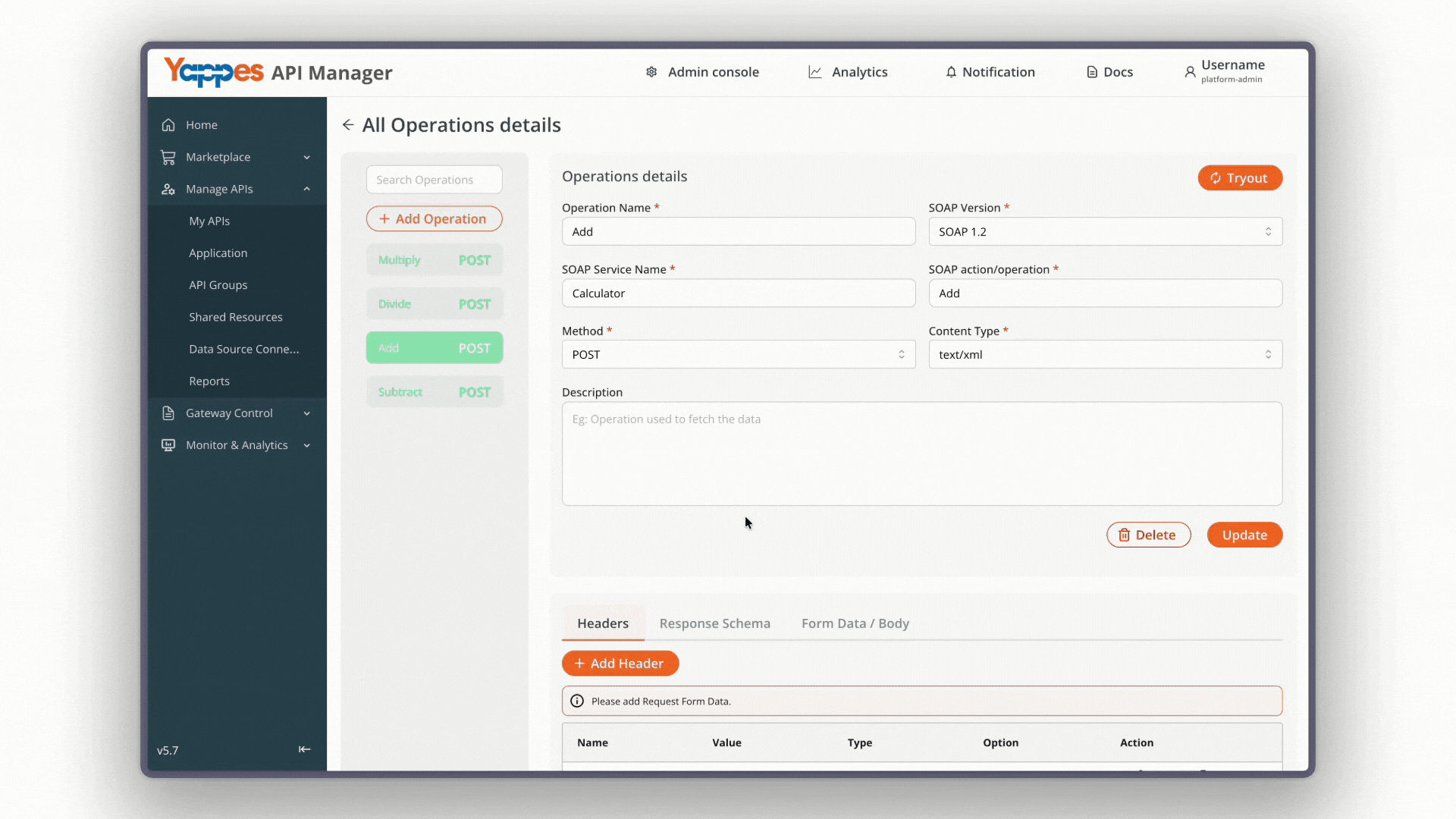Select the Subtract POST operation
This screenshot has width=1456, height=819.
pyautogui.click(x=434, y=392)
